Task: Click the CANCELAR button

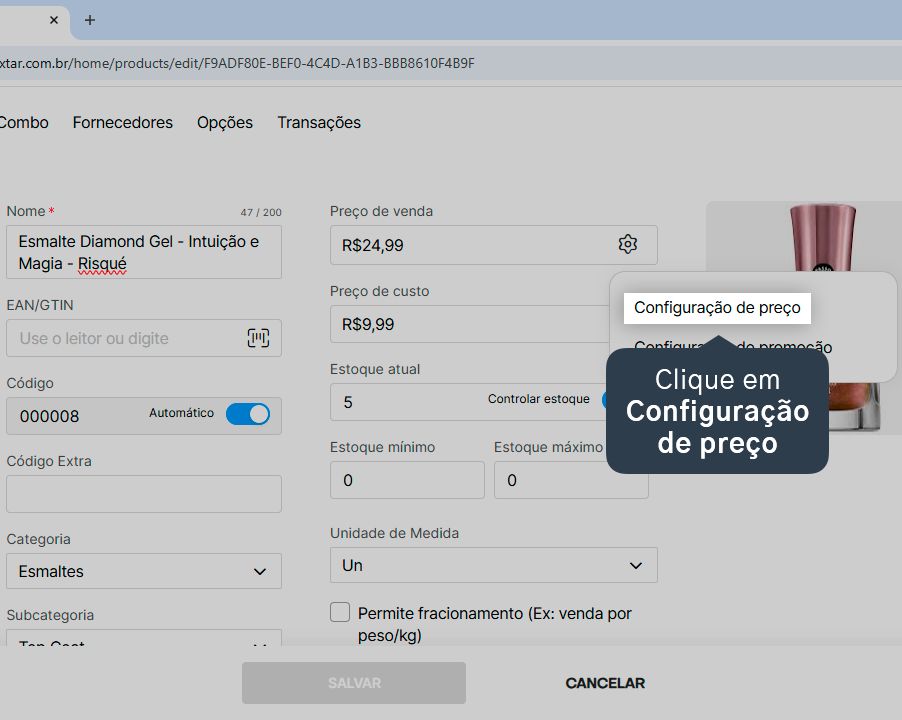Action: coord(605,683)
